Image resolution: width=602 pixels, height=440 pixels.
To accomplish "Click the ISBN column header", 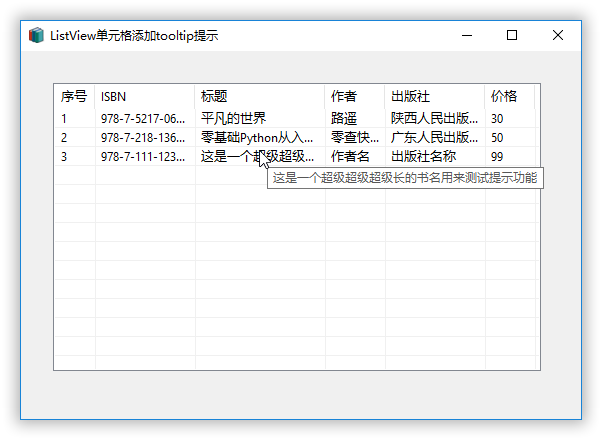I will [x=144, y=96].
